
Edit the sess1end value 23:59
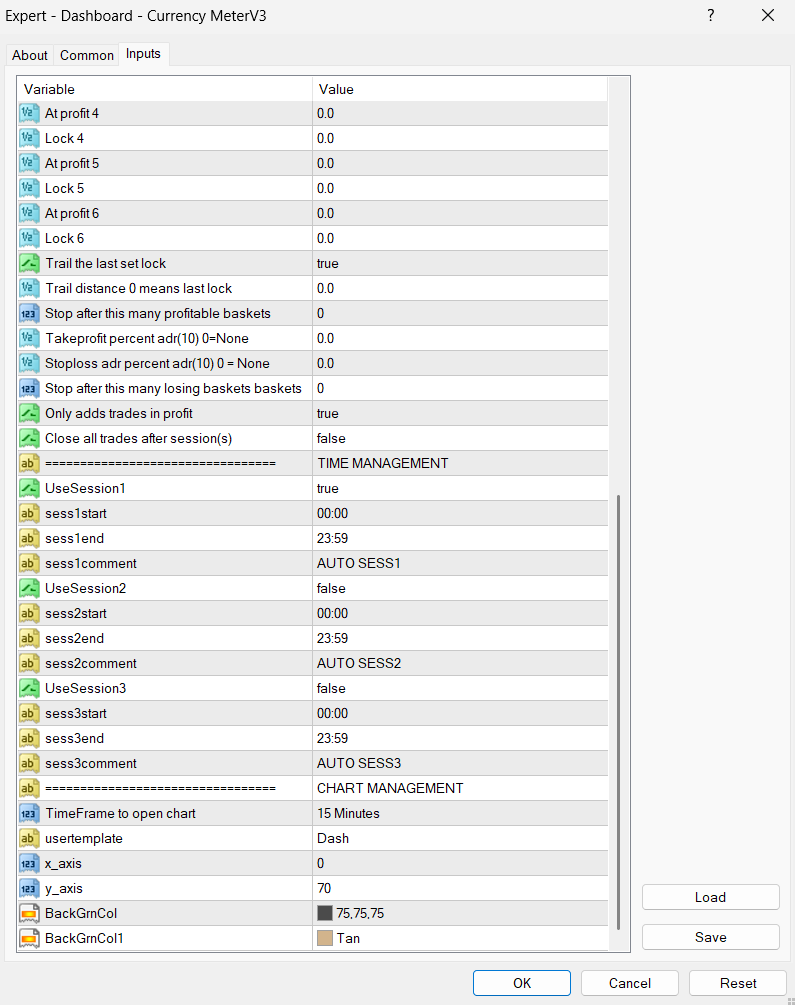(460, 538)
